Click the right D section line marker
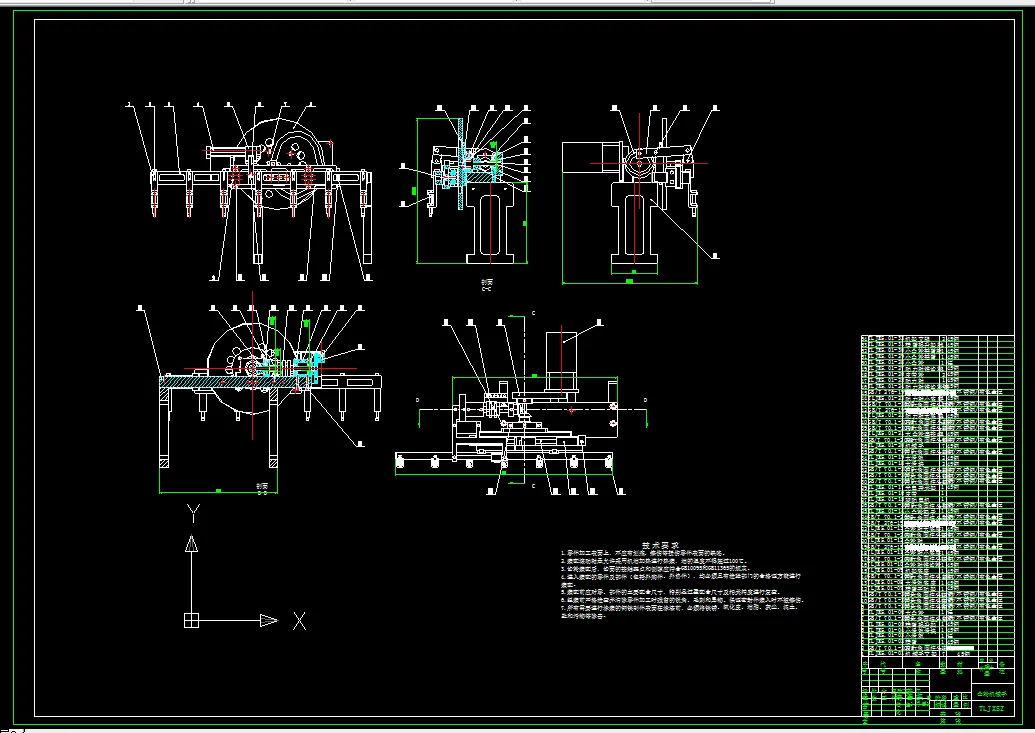 [x=645, y=400]
